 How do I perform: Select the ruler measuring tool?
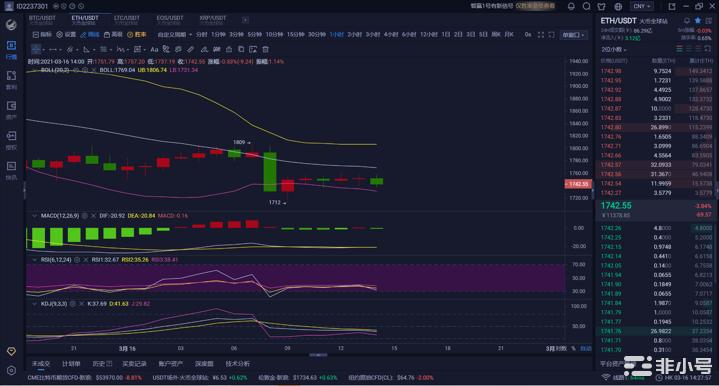tap(190, 49)
